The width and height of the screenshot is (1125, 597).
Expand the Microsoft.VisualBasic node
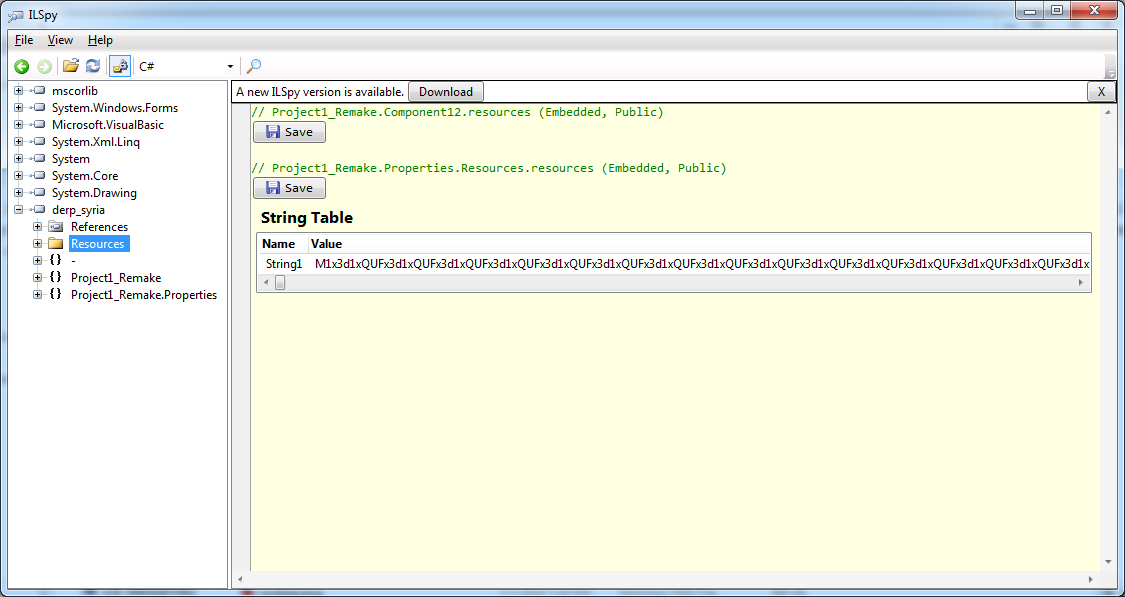coord(19,125)
